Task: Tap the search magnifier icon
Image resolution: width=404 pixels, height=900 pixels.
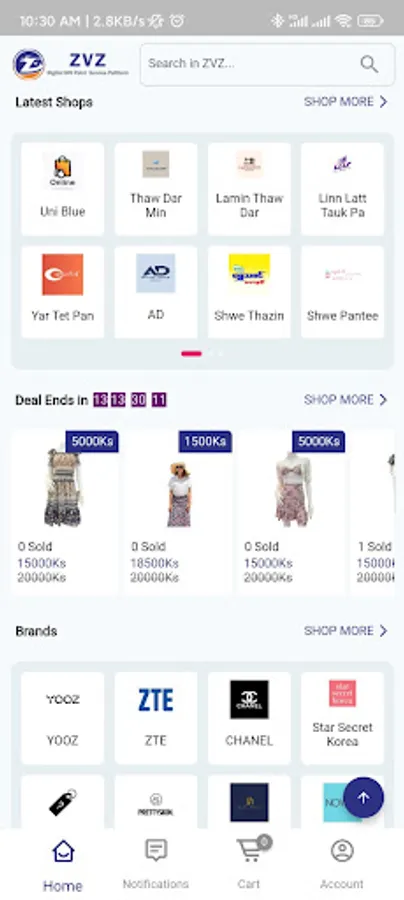Action: tap(369, 64)
